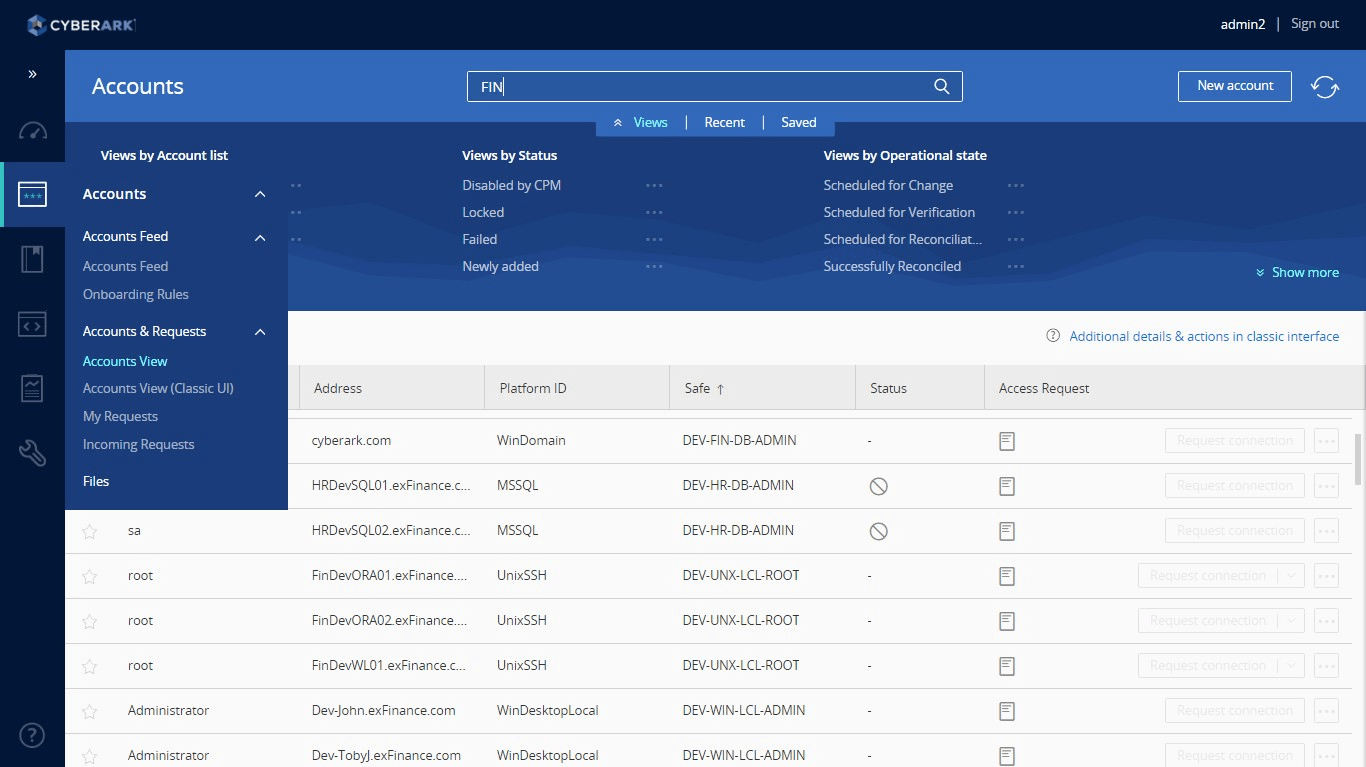
Task: Collapse the Accounts menu section chevron
Action: pos(260,194)
